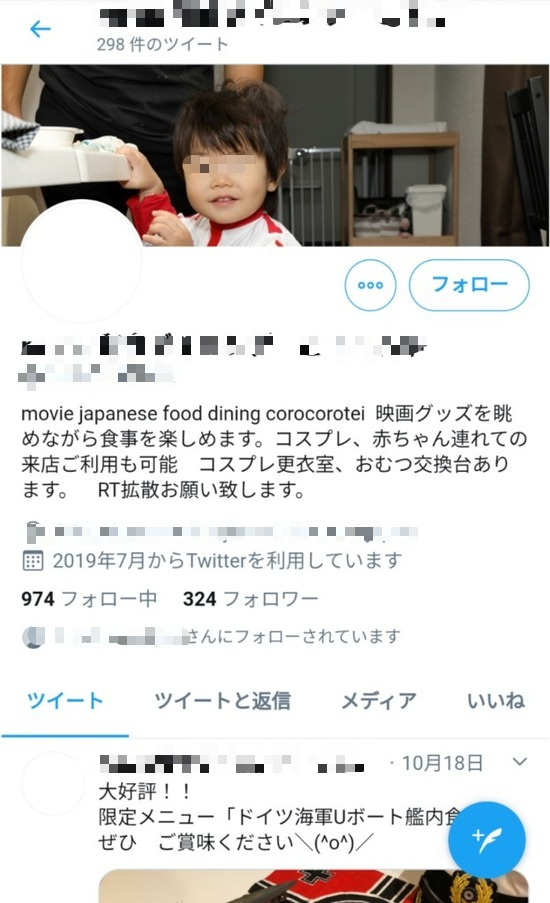
Task: Open the round profile picture
Action: coord(81,262)
